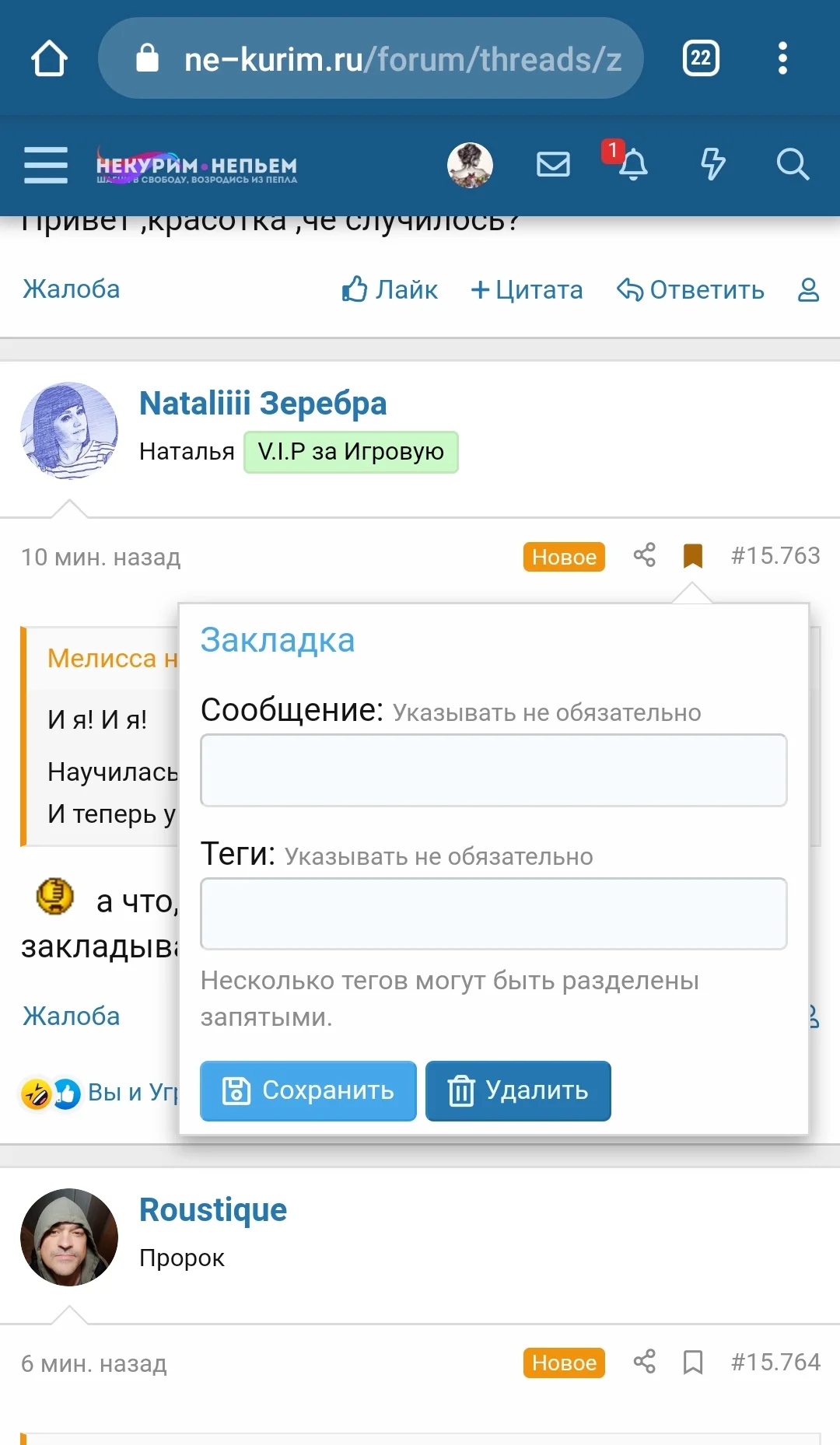
Task: Open the forum hamburger menu
Action: pyautogui.click(x=46, y=165)
